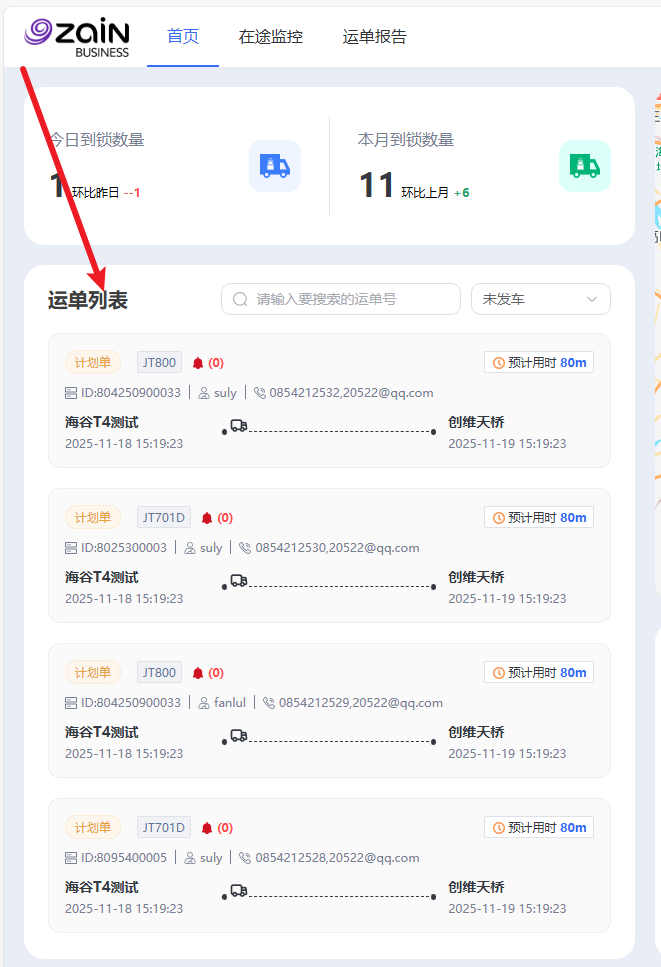Viewport: 661px width, 967px height.
Task: Switch to the 首页 tab
Action: pyautogui.click(x=183, y=37)
